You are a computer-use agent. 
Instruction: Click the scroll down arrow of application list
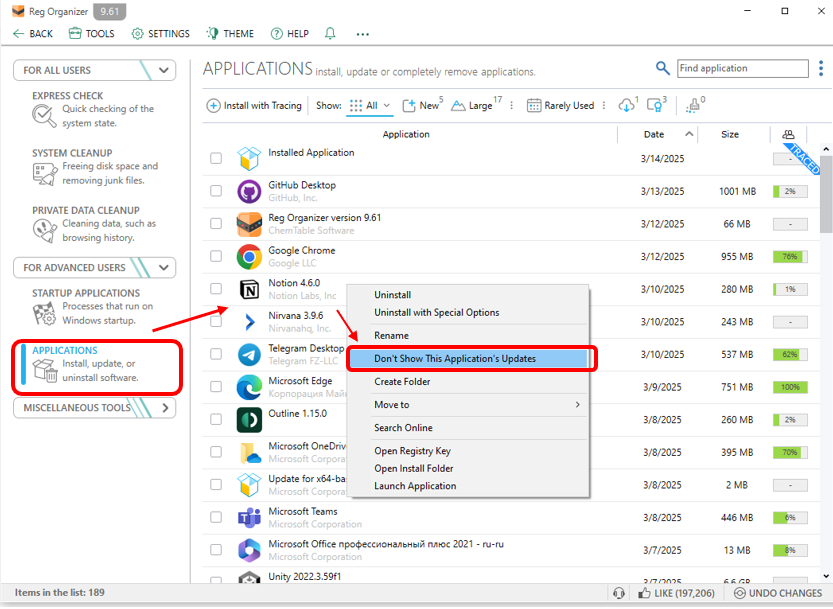(826, 577)
